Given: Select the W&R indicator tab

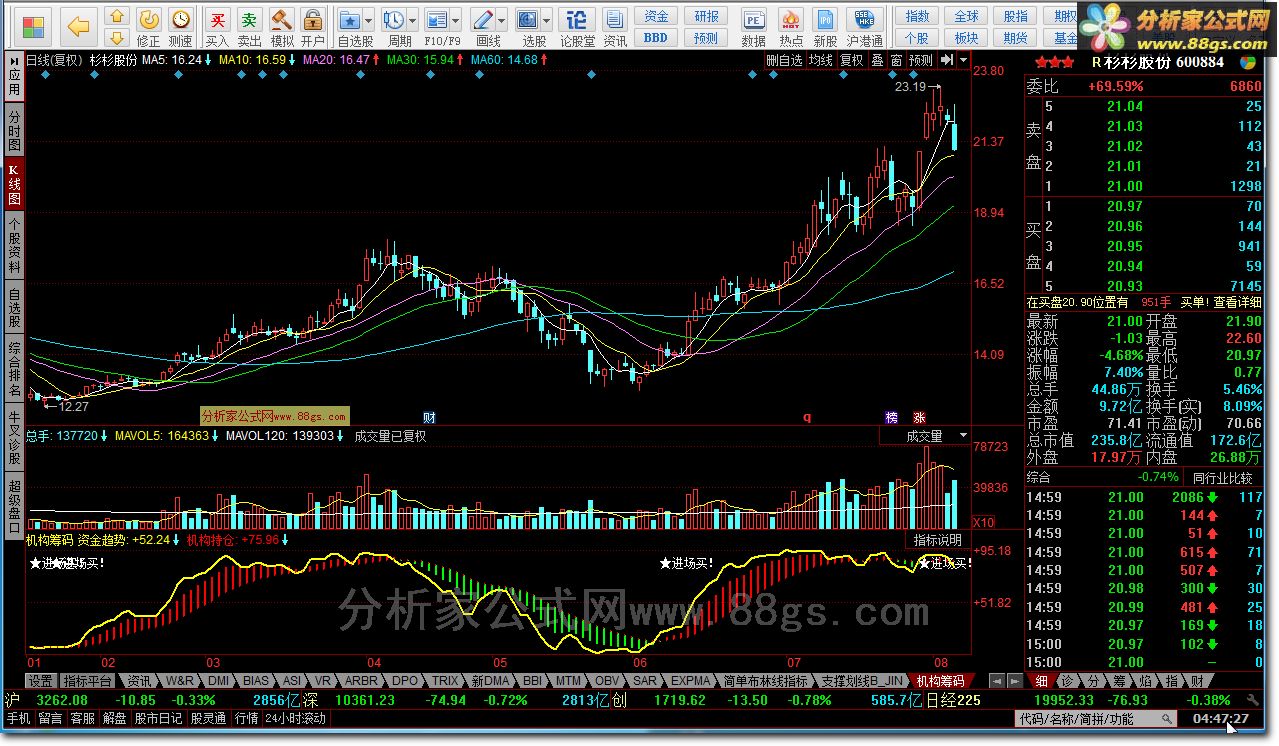Looking at the screenshot, I should (x=180, y=680).
